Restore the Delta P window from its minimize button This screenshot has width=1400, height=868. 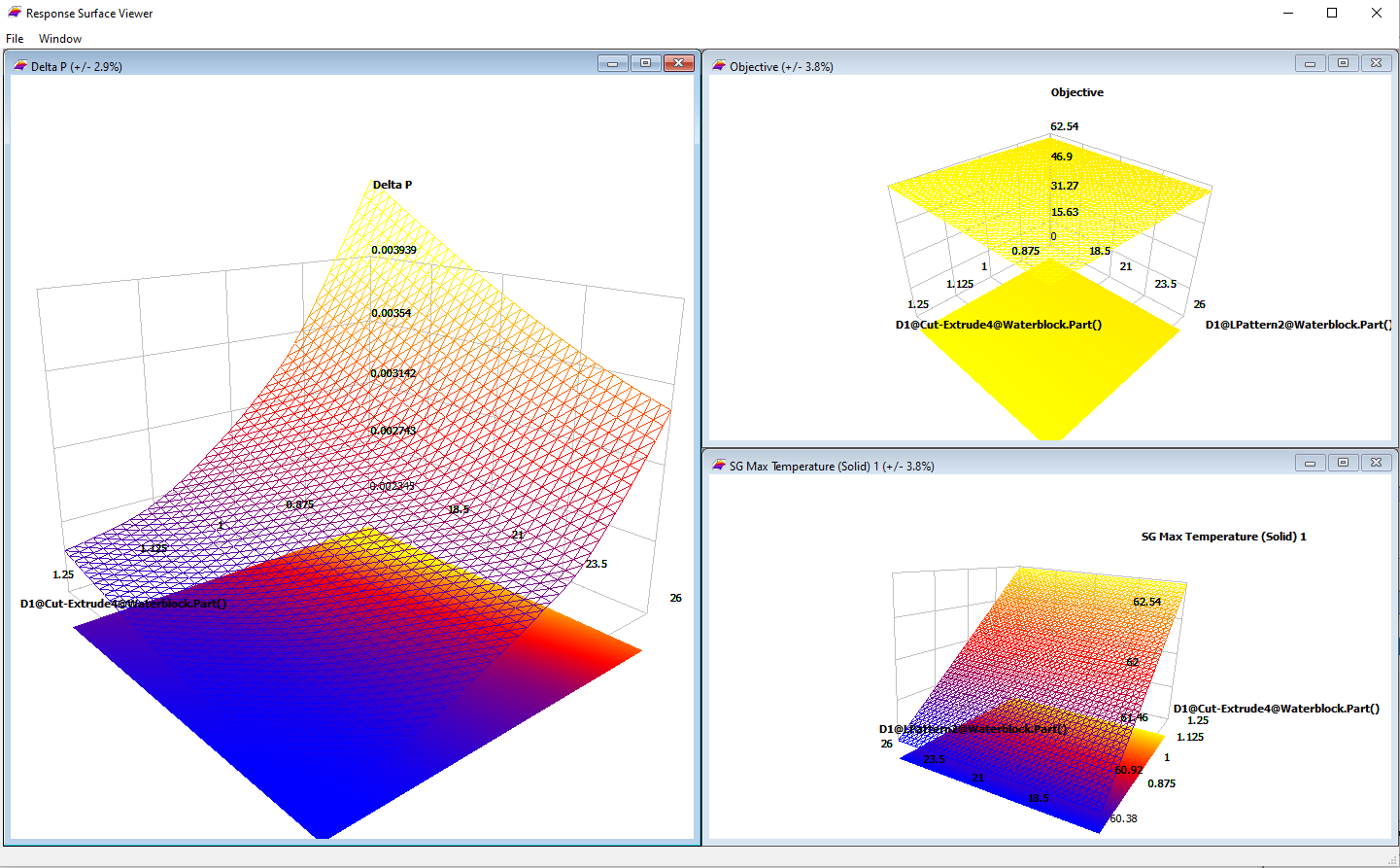tap(612, 62)
